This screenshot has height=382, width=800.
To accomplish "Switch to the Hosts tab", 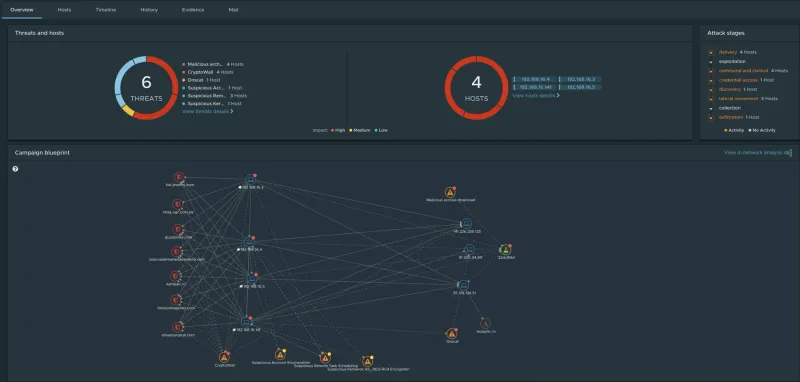I will (64, 10).
